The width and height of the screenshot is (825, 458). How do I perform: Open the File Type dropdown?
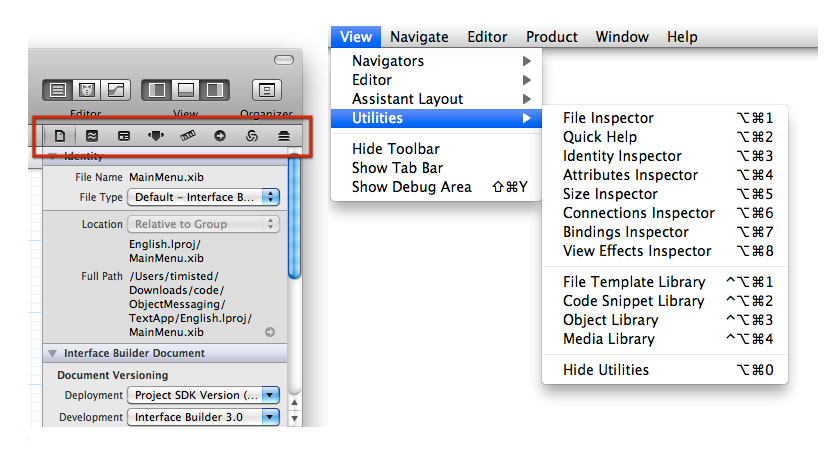tap(204, 197)
